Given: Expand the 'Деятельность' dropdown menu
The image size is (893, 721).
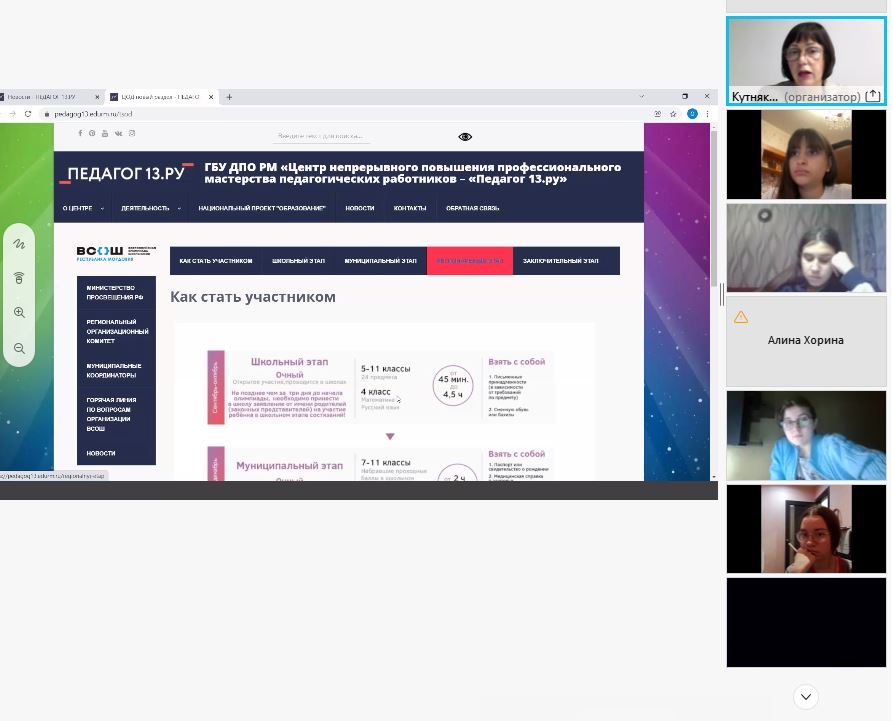Looking at the screenshot, I should point(151,208).
